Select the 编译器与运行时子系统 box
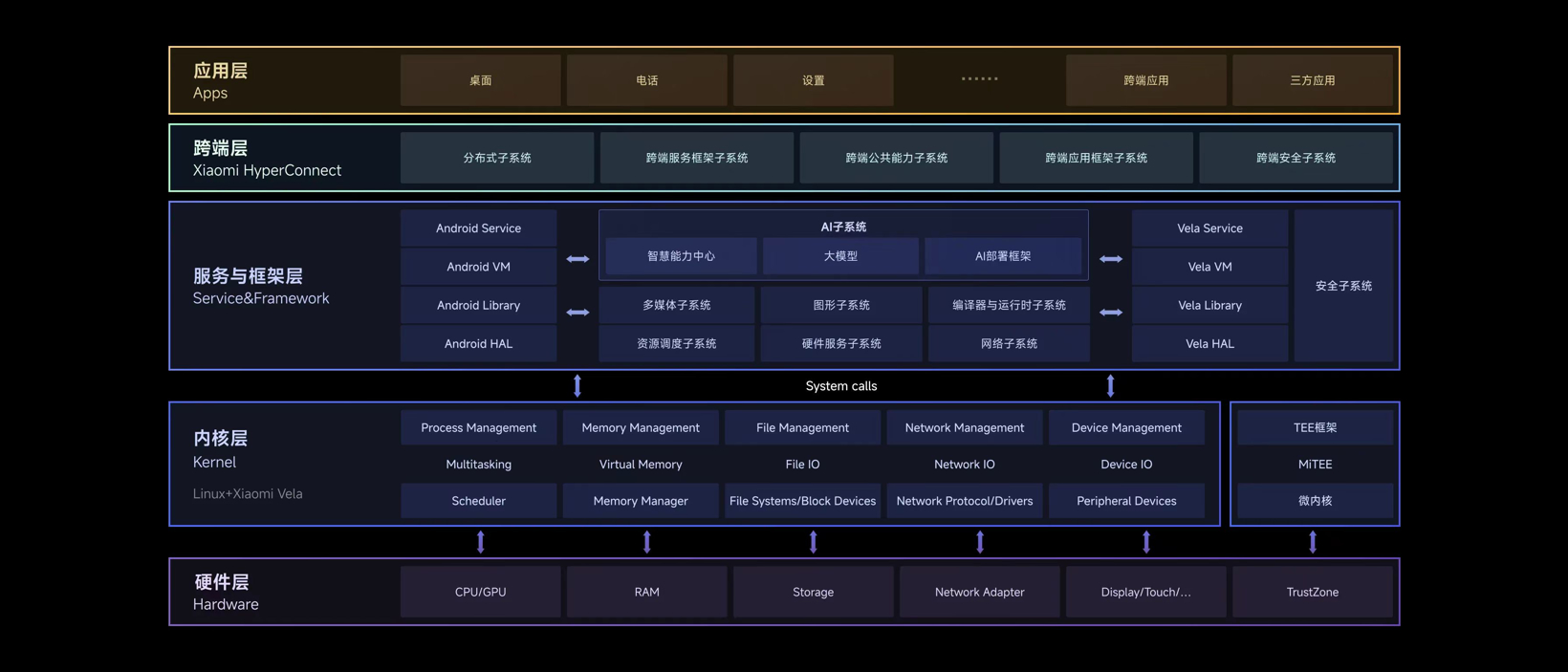1568x672 pixels. pyautogui.click(x=1009, y=305)
